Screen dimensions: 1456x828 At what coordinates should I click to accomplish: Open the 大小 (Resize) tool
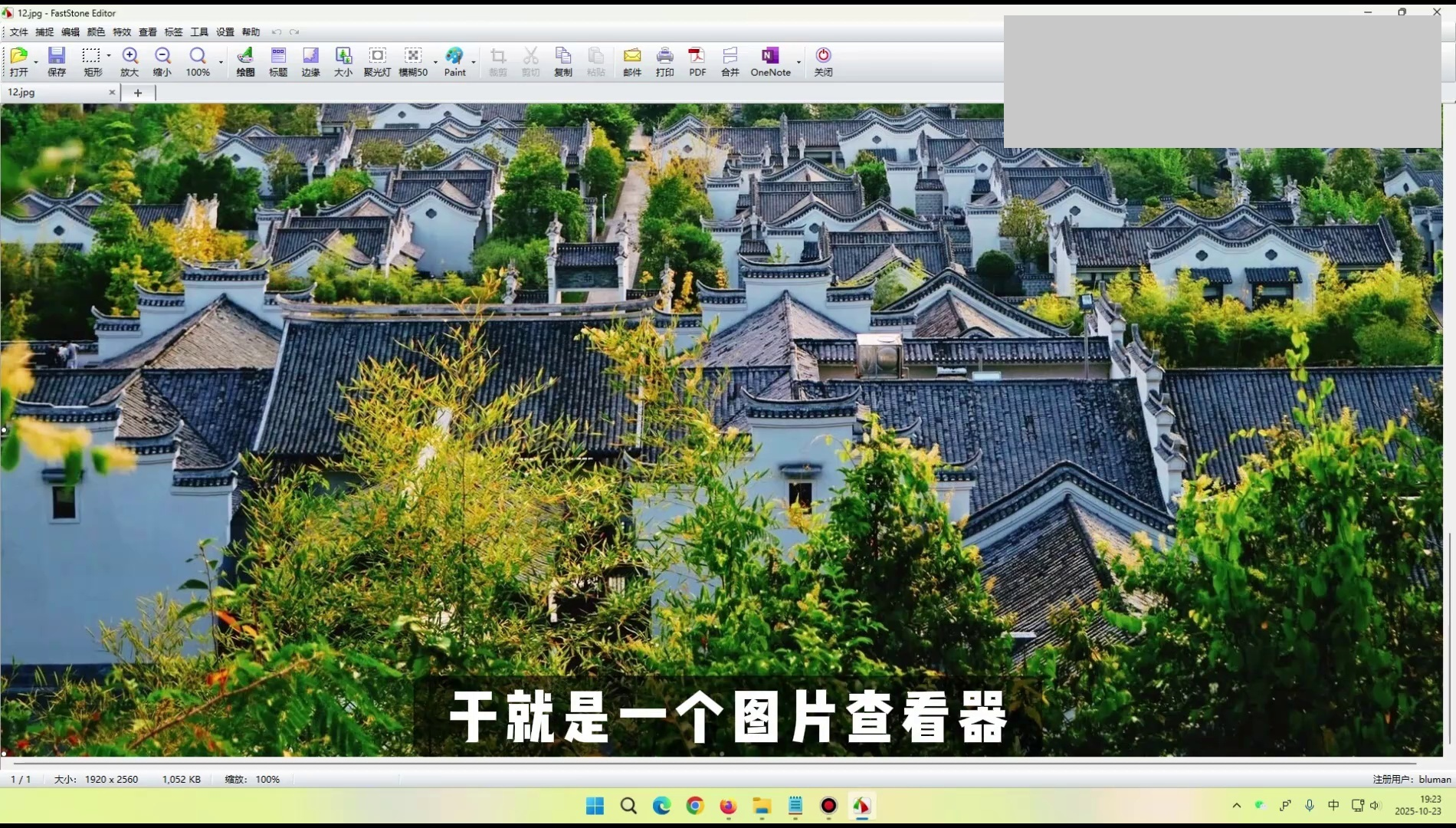point(343,61)
